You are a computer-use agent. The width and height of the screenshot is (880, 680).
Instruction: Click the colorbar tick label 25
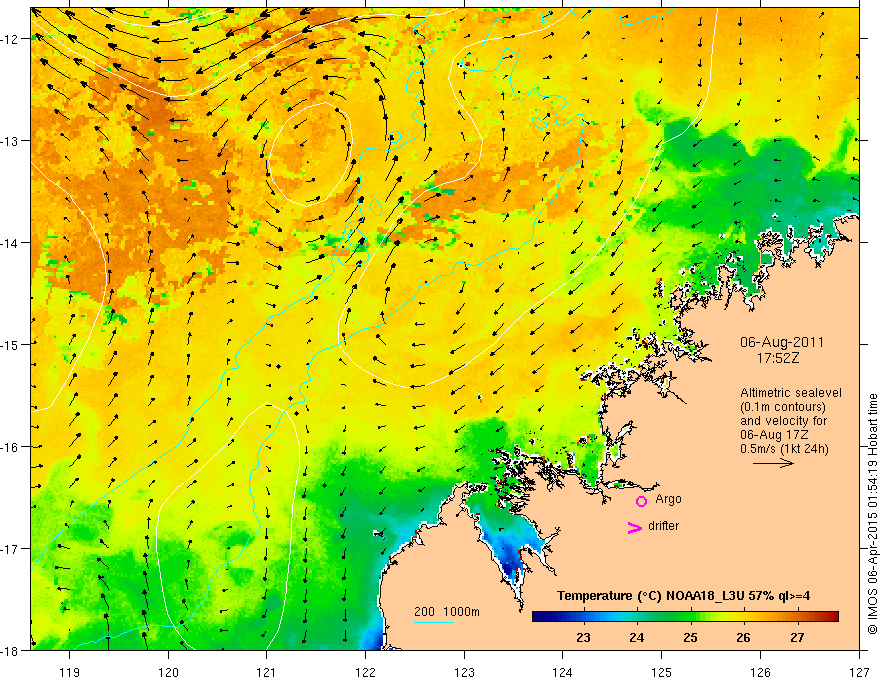coord(690,637)
